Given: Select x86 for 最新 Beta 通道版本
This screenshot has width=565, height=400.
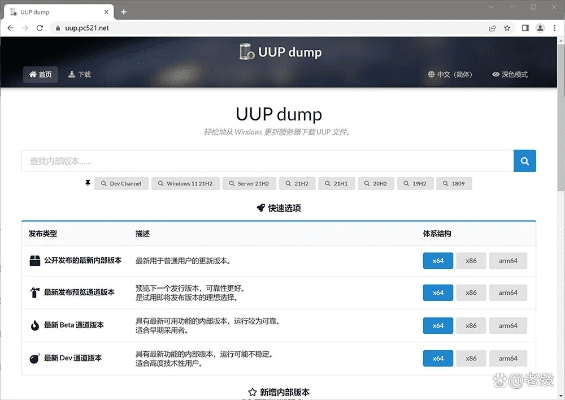Looking at the screenshot, I should pos(471,325).
